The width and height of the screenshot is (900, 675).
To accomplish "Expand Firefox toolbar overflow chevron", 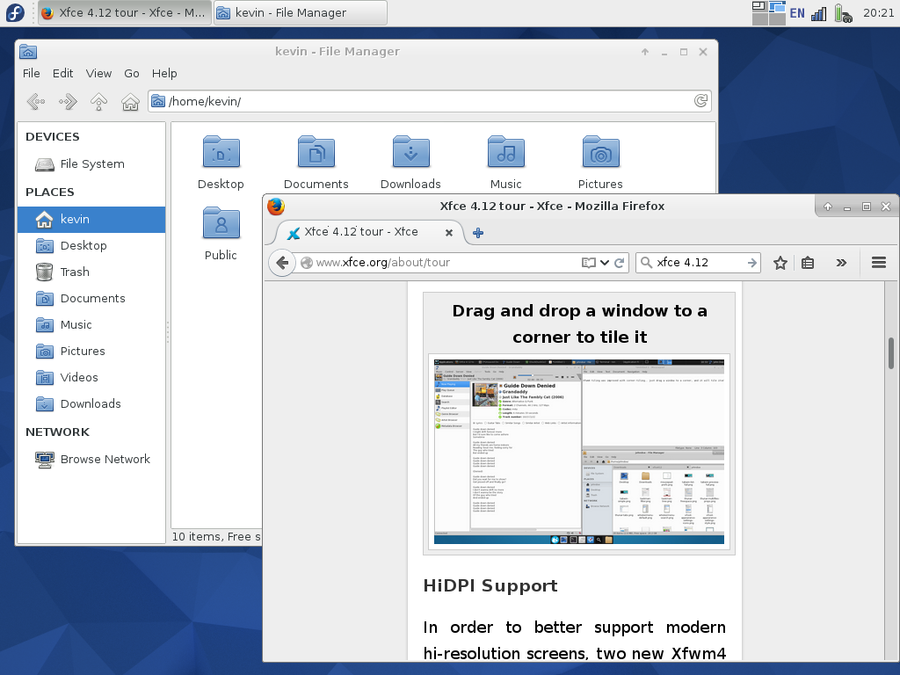I will point(841,263).
